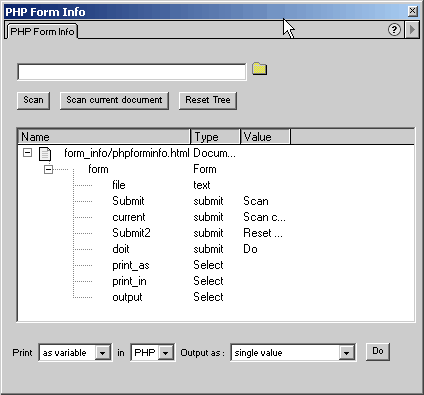
Task: Select the PHP Form Info tab
Action: click(42, 31)
